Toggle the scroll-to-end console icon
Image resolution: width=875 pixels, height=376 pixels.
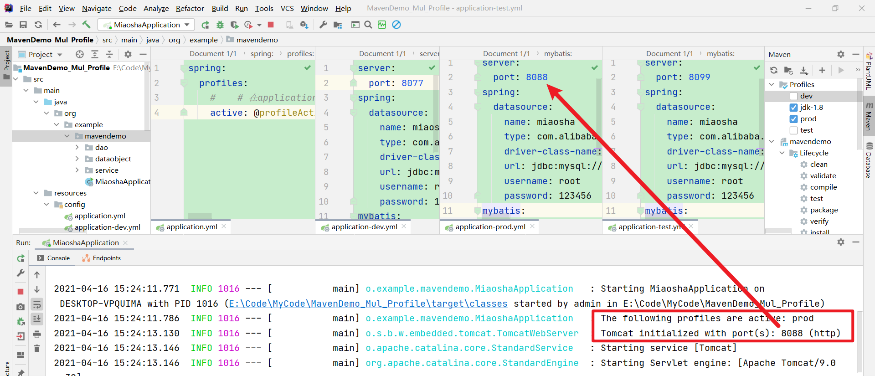click(37, 319)
